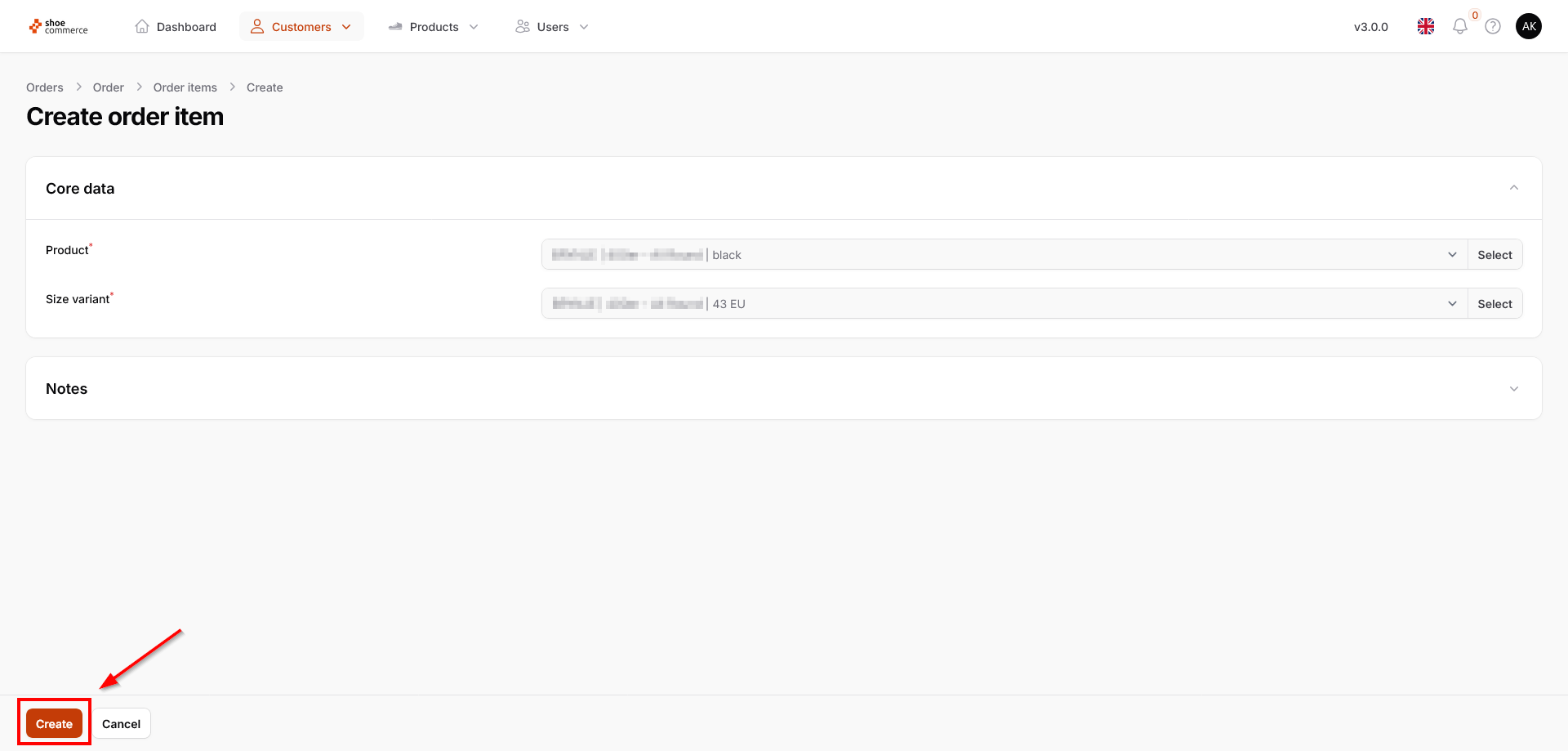The image size is (1568, 751).
Task: Click the Customers person icon
Action: coord(257,26)
